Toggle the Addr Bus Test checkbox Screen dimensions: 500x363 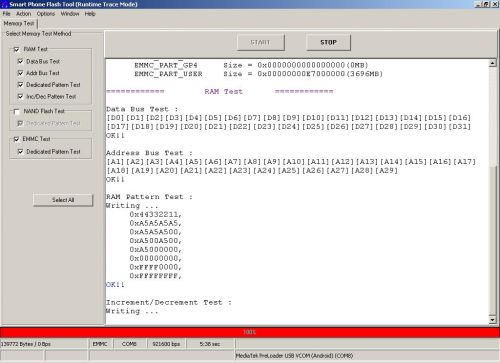pos(20,73)
